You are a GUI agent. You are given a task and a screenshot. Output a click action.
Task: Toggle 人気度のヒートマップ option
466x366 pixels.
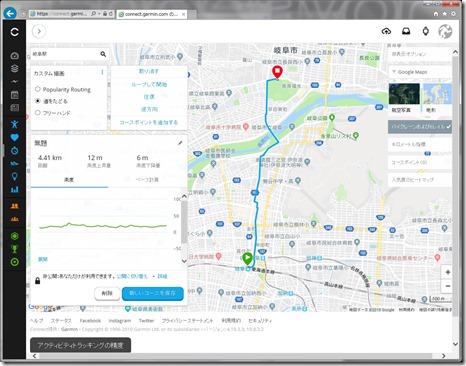coord(420,180)
